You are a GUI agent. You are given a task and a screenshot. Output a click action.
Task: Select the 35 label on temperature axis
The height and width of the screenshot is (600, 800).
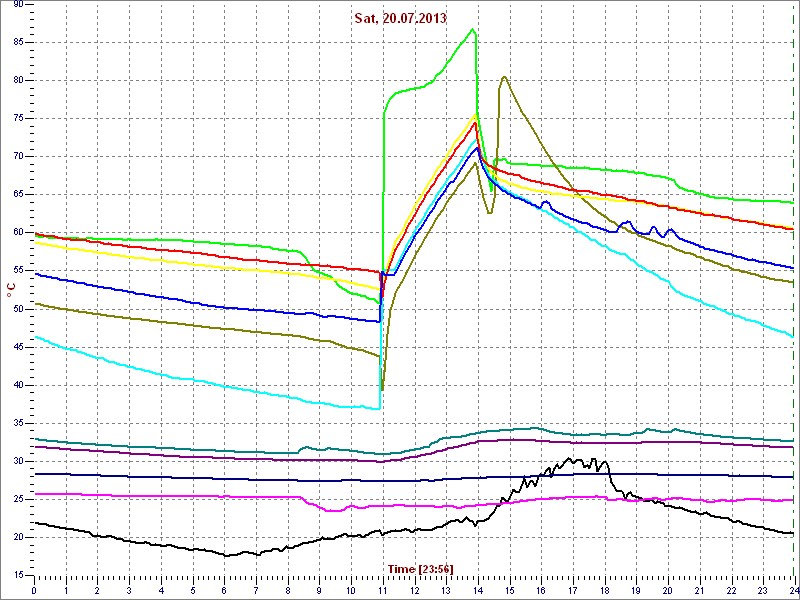point(17,423)
